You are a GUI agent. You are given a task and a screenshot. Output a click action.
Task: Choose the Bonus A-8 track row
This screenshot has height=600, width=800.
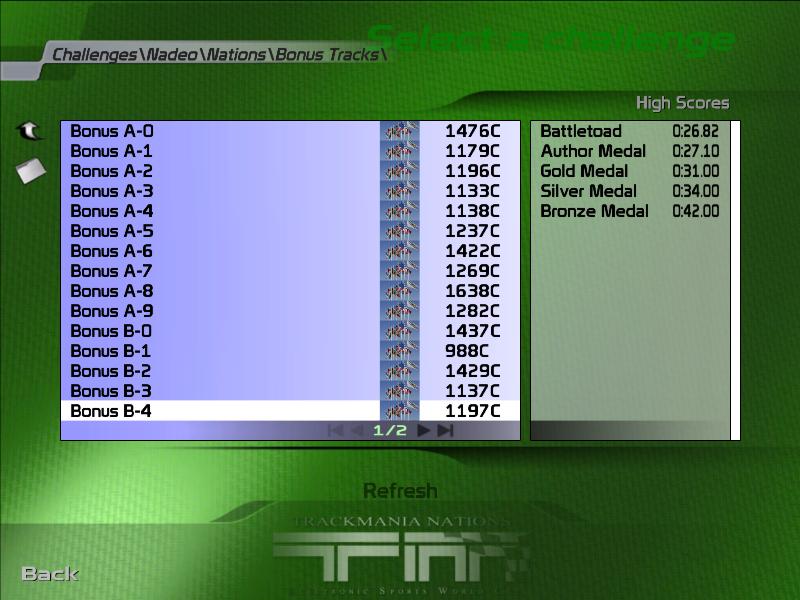(x=112, y=291)
